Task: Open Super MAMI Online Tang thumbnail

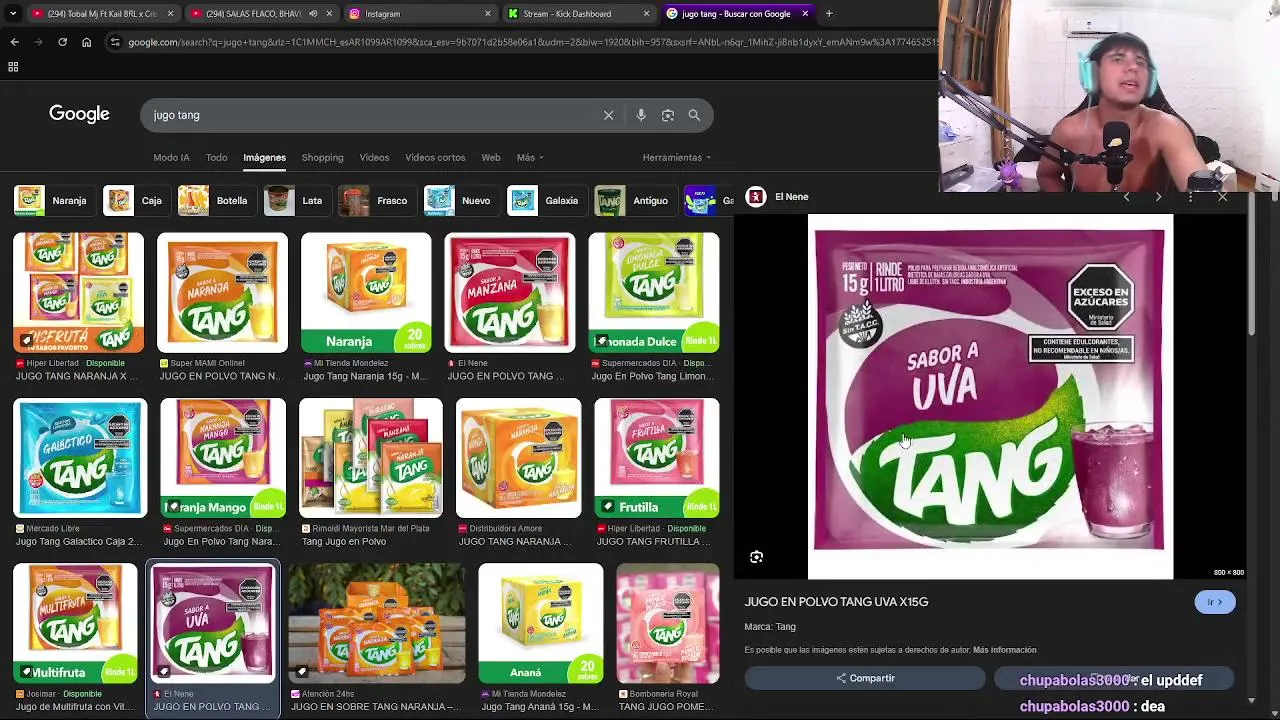Action: 222,293
